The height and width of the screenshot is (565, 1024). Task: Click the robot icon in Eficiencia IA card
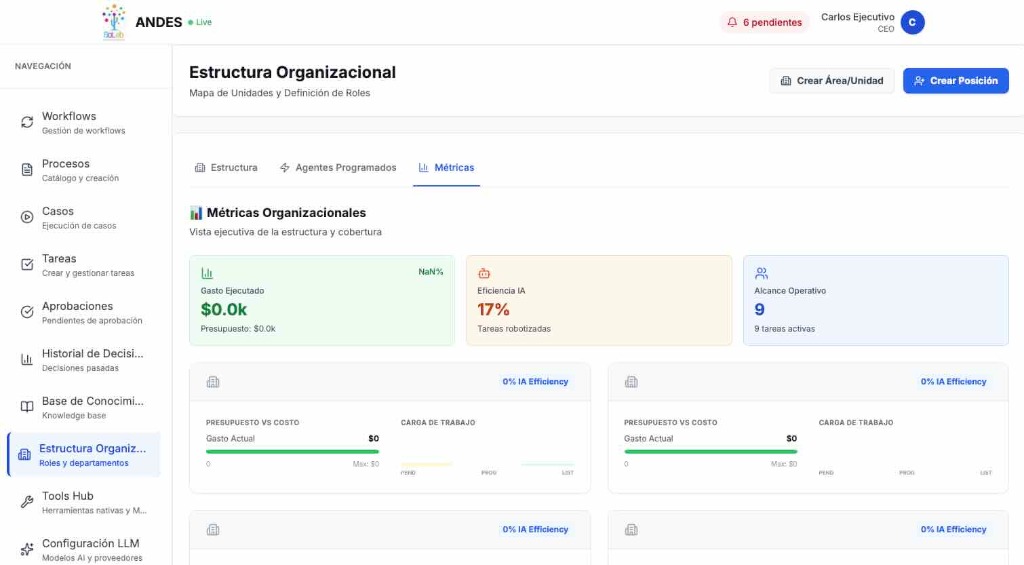484,273
